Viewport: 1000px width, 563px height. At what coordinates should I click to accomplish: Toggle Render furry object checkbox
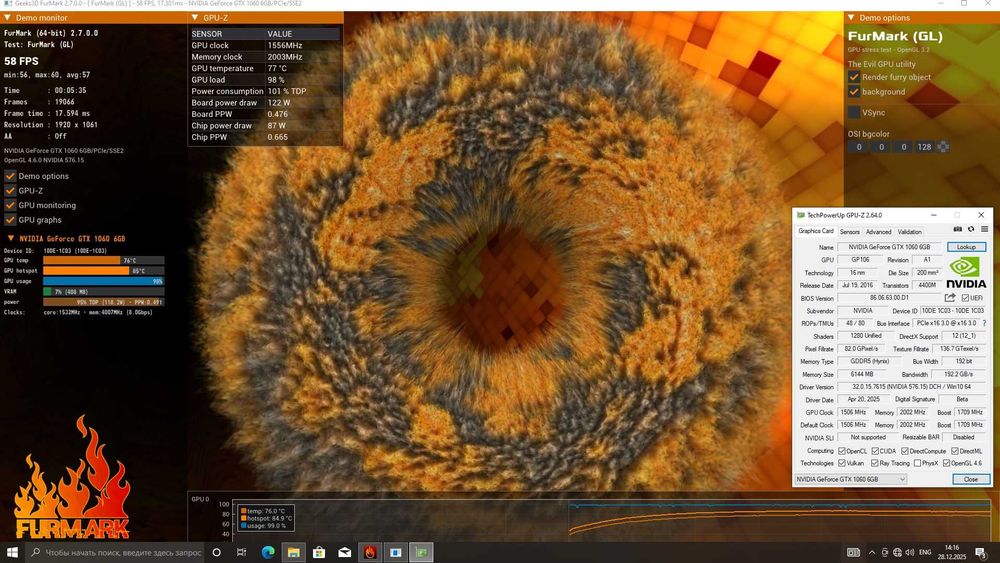coord(854,77)
